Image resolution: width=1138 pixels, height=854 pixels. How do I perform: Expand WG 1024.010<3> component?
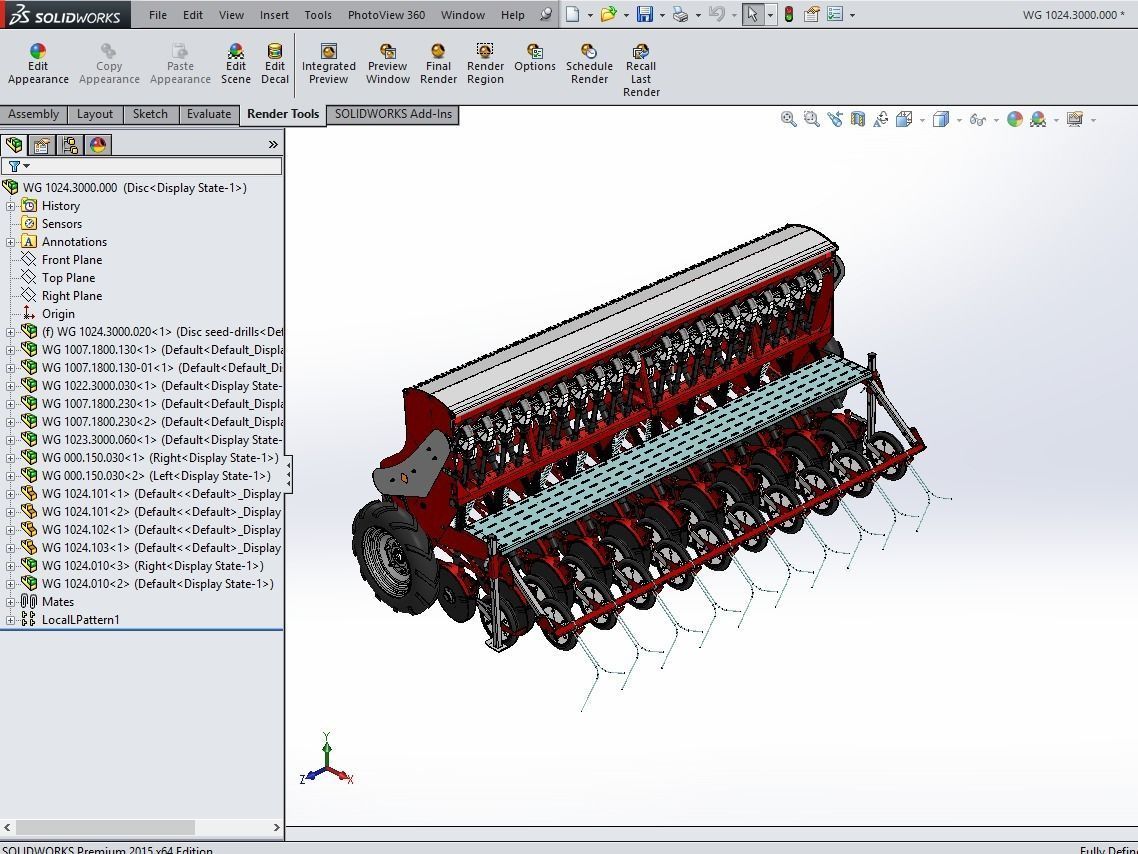pos(10,566)
